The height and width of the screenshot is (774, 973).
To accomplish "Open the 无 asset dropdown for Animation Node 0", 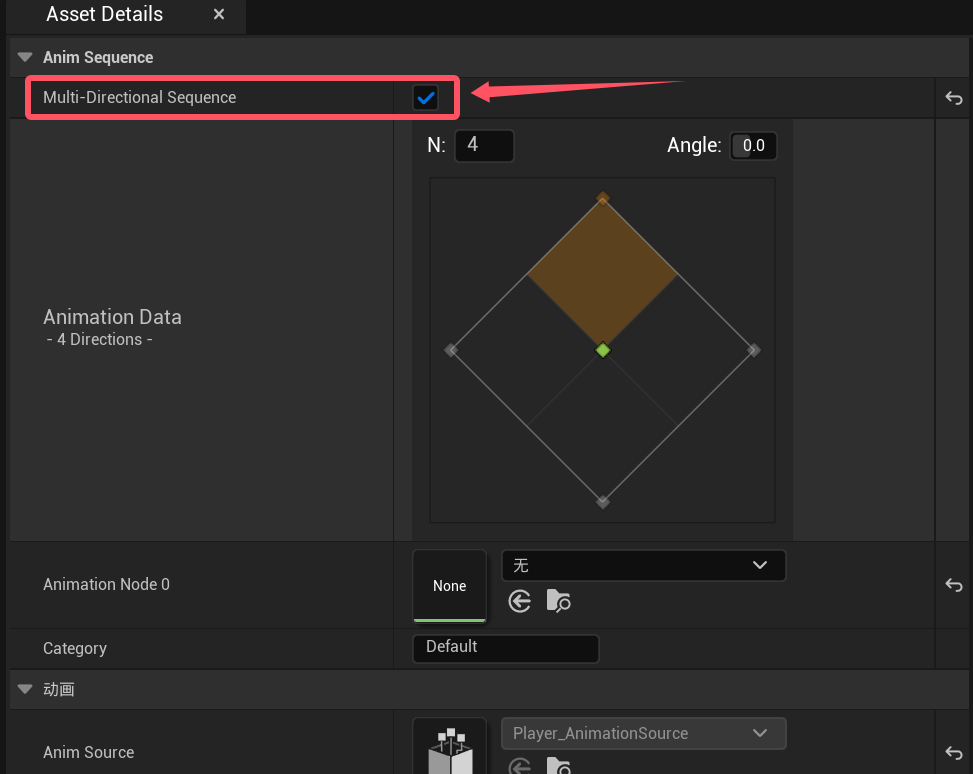I will click(x=643, y=565).
